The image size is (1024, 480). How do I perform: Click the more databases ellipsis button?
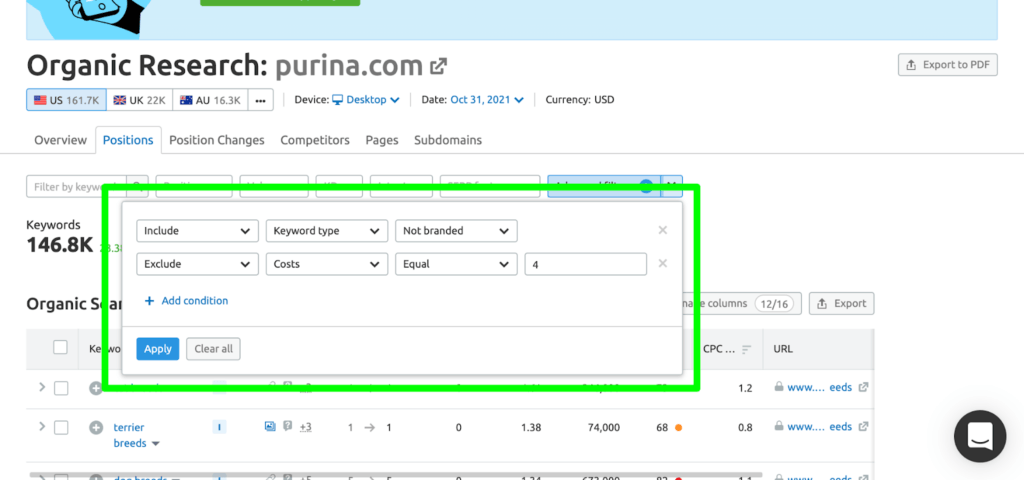tap(260, 100)
